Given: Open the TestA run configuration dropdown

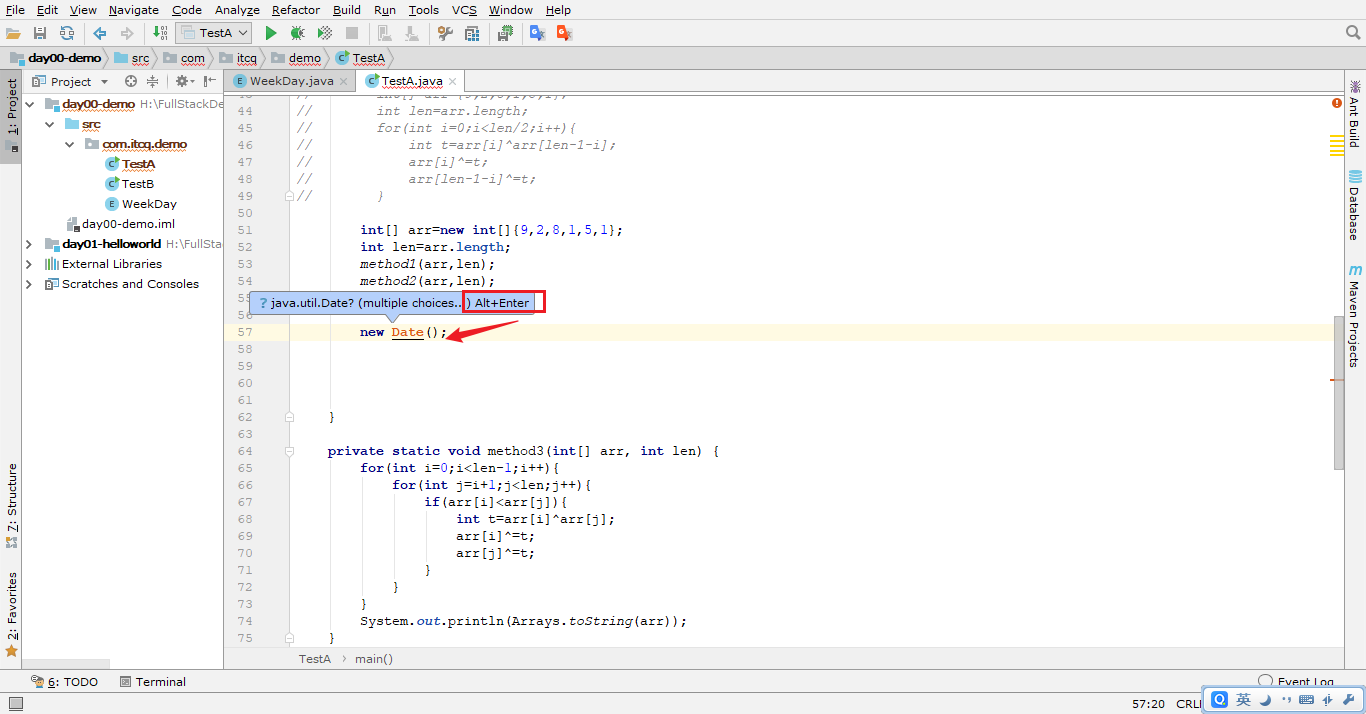Looking at the screenshot, I should 213,33.
